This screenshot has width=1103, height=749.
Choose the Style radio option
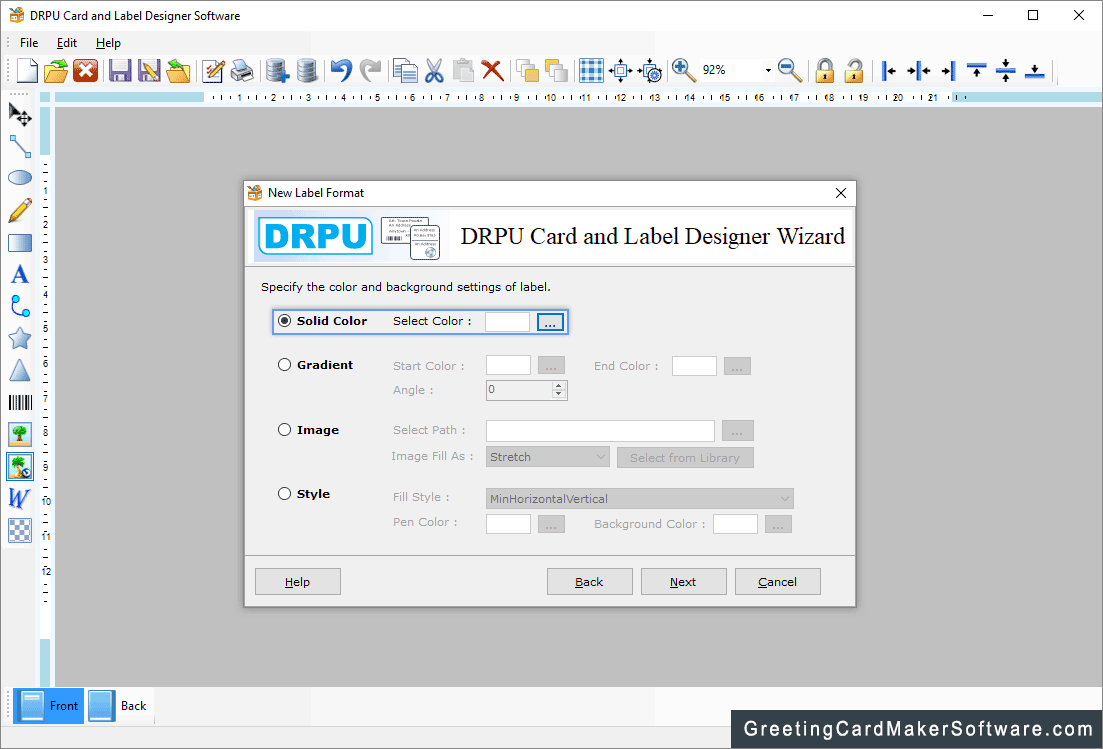click(284, 493)
